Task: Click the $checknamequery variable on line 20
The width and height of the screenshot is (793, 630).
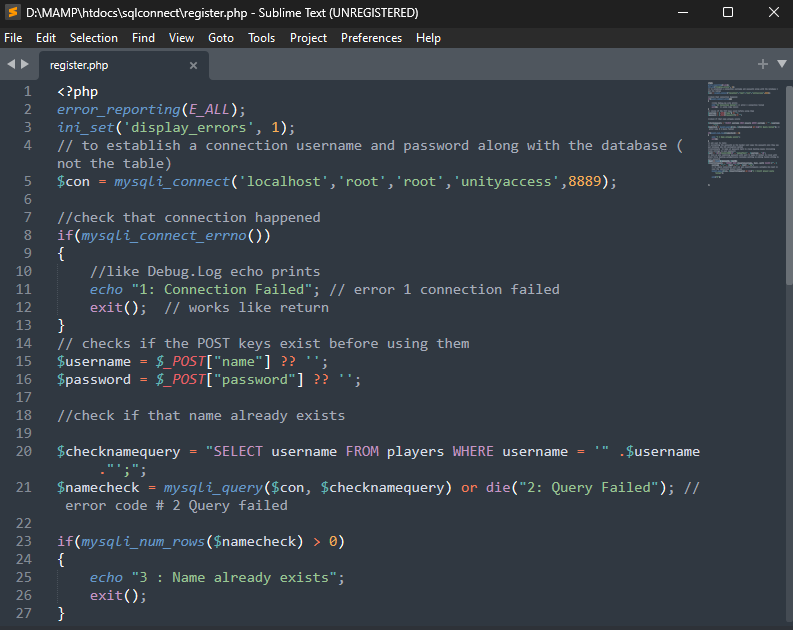Action: pyautogui.click(x=118, y=452)
